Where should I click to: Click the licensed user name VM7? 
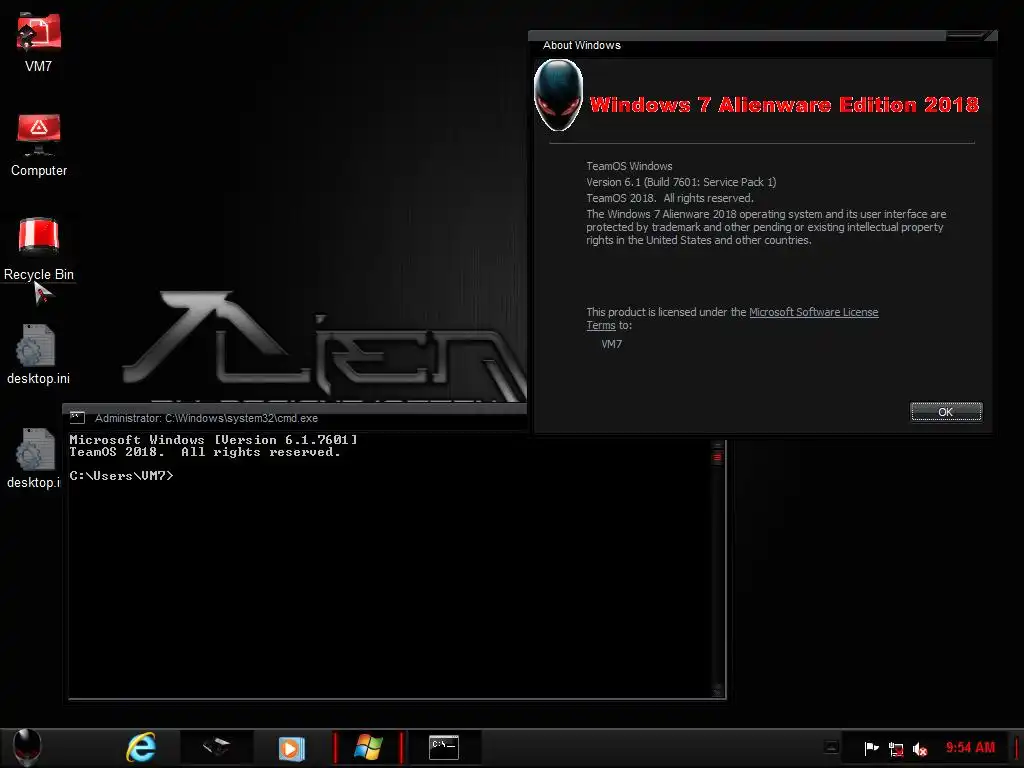coord(612,344)
